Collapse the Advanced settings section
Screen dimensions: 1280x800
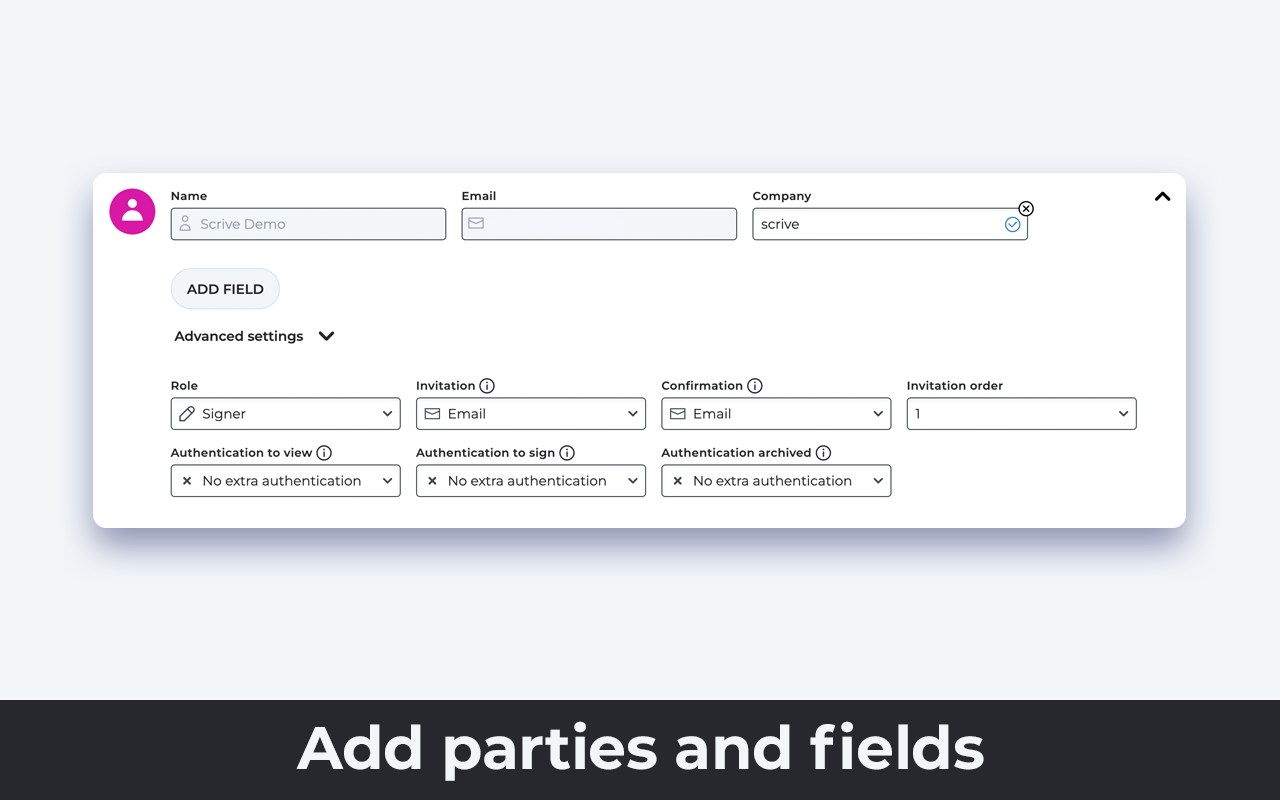click(326, 336)
